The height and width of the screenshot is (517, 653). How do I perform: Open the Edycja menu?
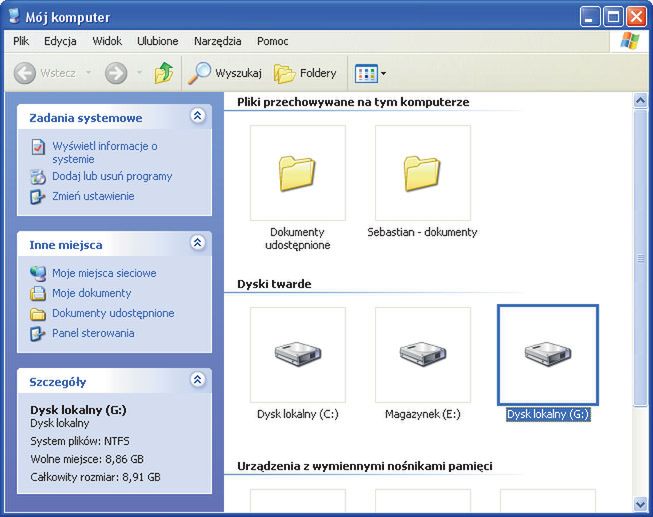click(x=60, y=41)
